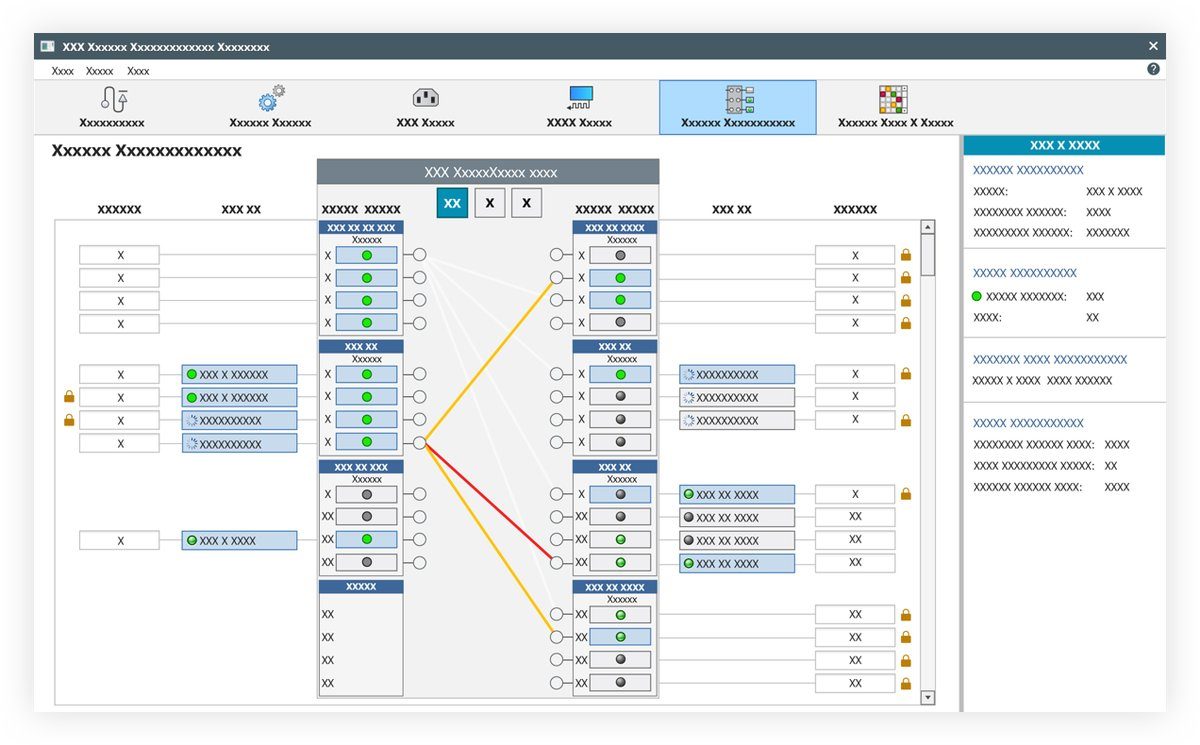The image size is (1200, 745).
Task: Click the Help question mark icon
Action: 1152,68
